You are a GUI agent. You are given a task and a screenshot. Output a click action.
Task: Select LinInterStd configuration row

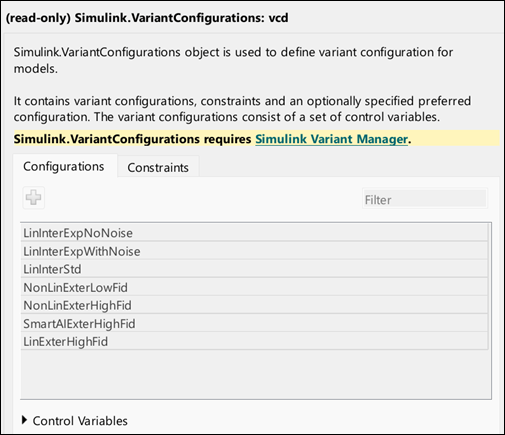(254, 269)
